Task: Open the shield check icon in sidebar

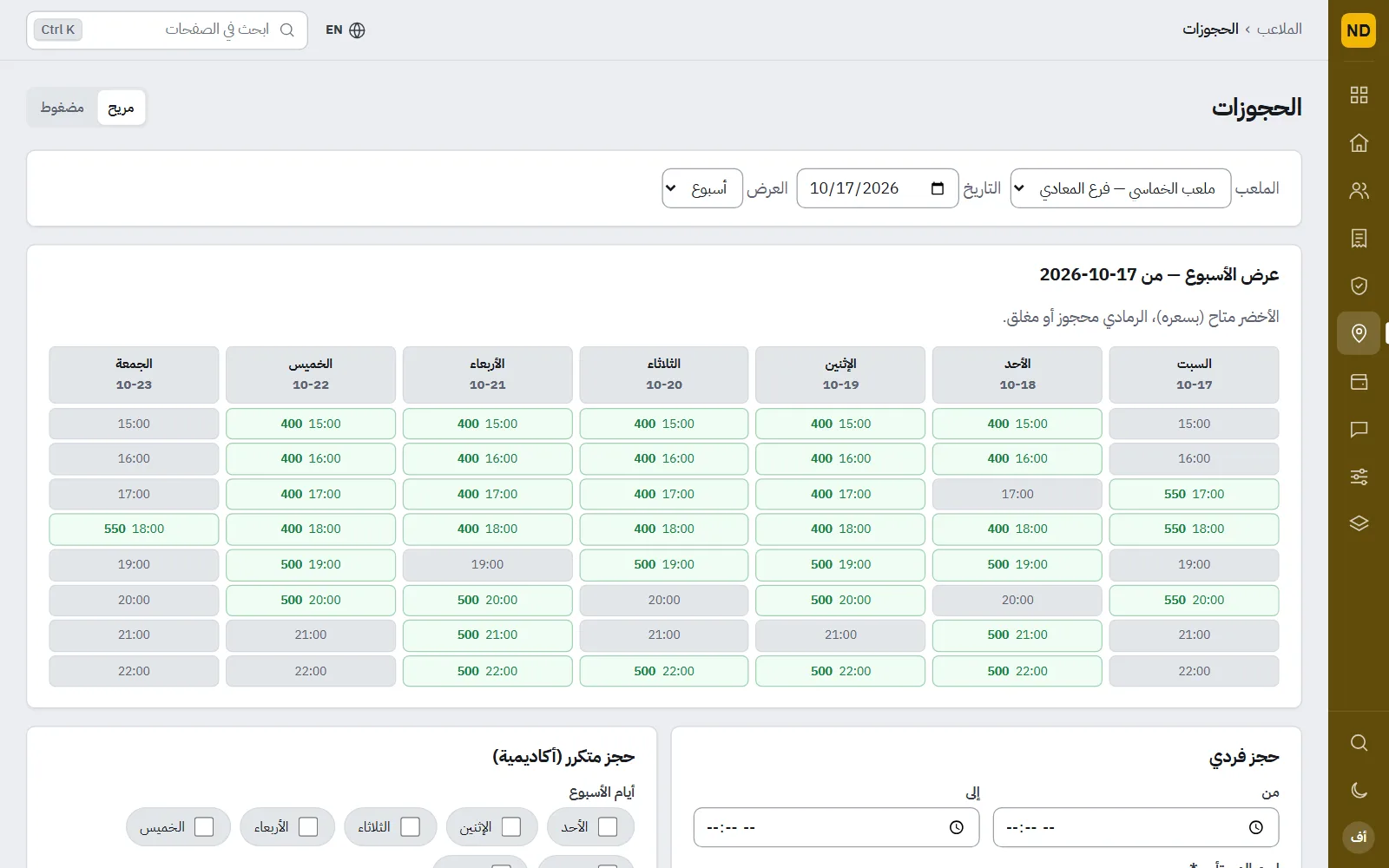Action: pos(1359,286)
